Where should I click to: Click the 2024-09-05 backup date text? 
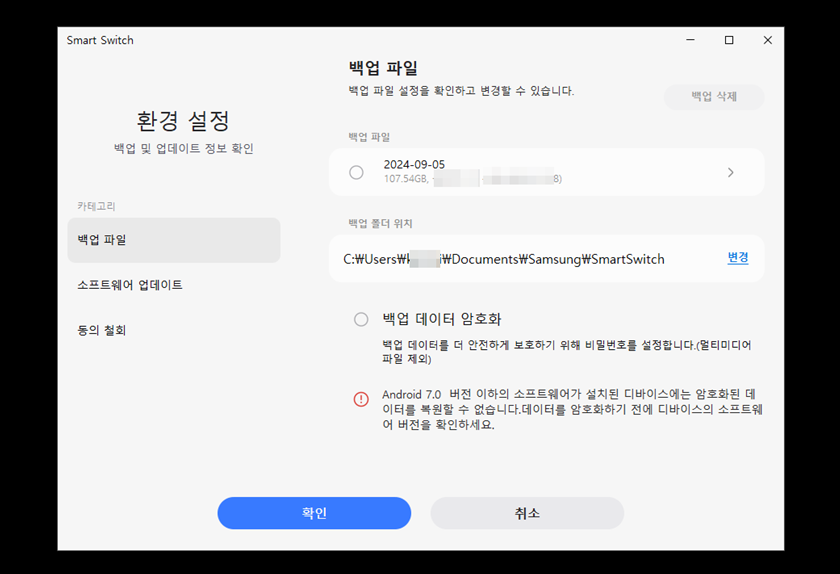414,165
